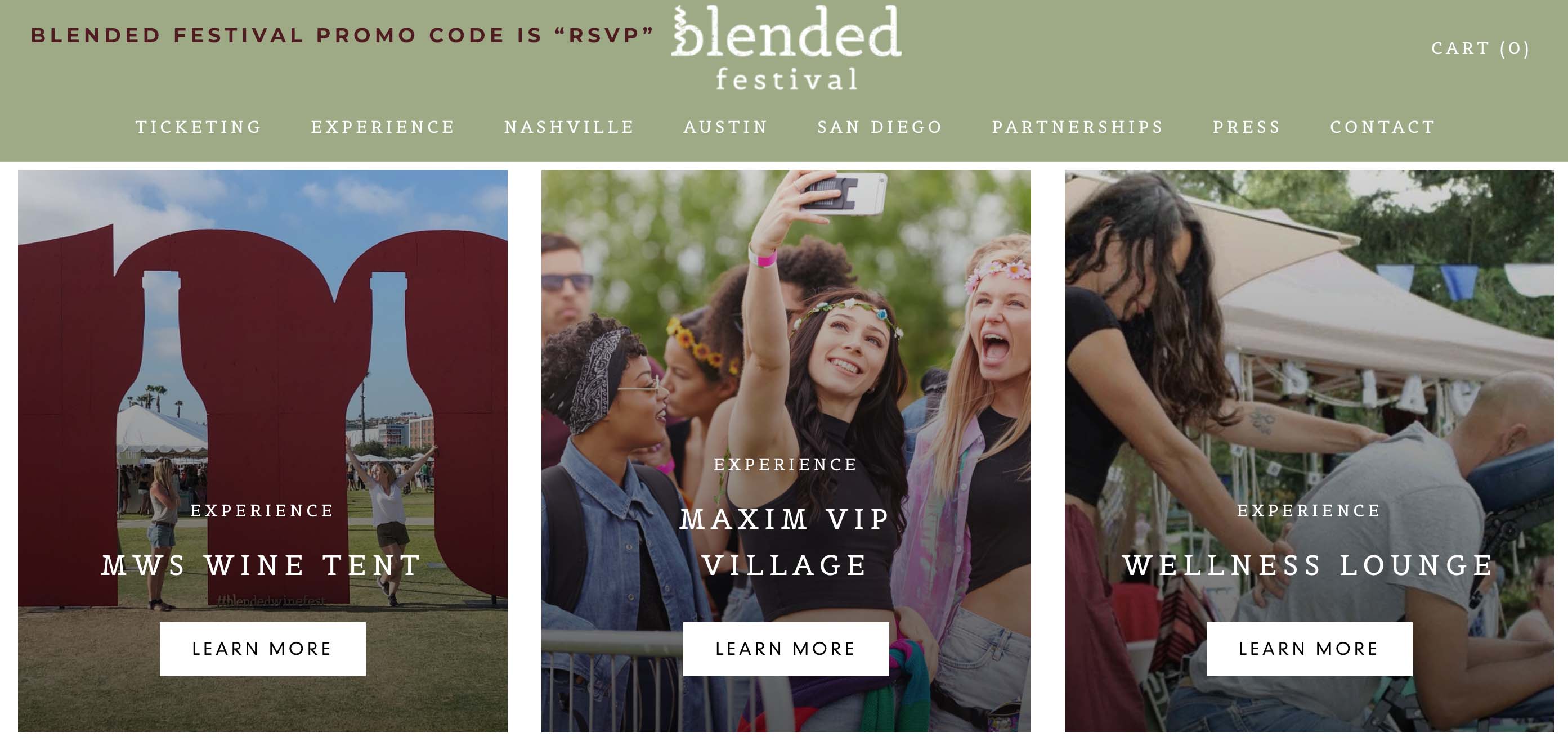
Task: Open the Experience navigation item
Action: [383, 127]
